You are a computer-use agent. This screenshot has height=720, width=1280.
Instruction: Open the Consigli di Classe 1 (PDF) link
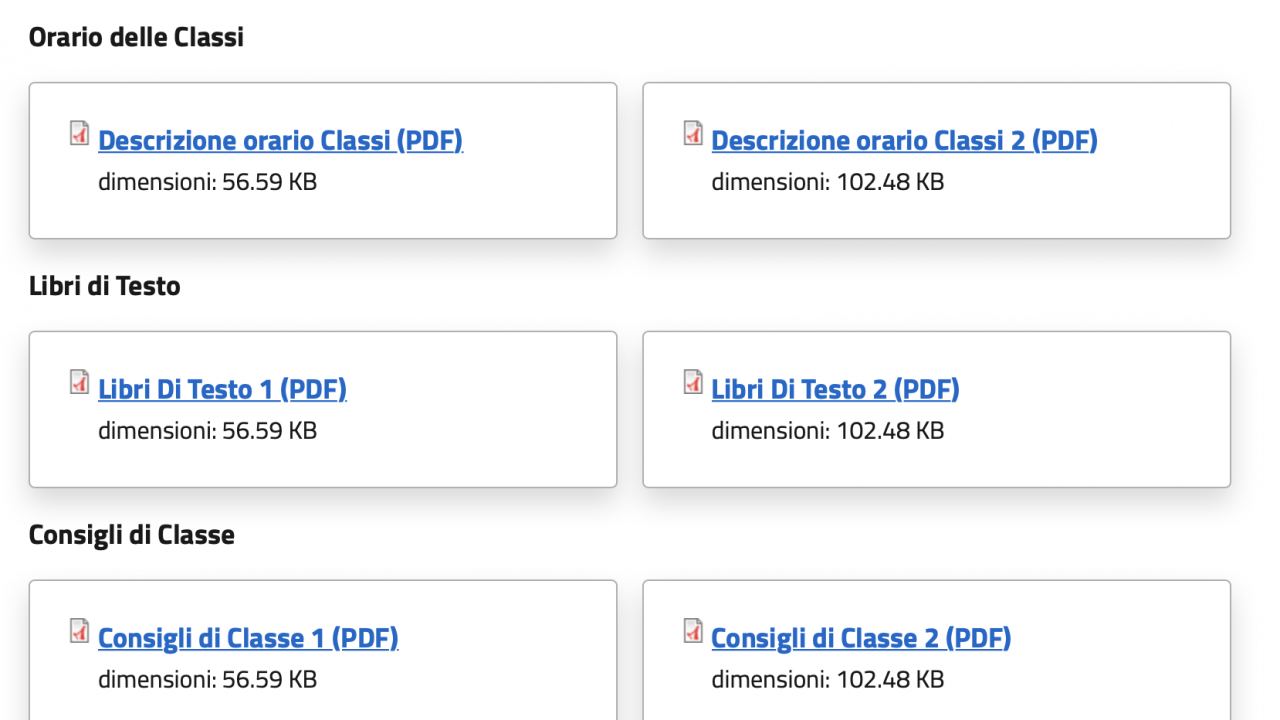coord(248,639)
